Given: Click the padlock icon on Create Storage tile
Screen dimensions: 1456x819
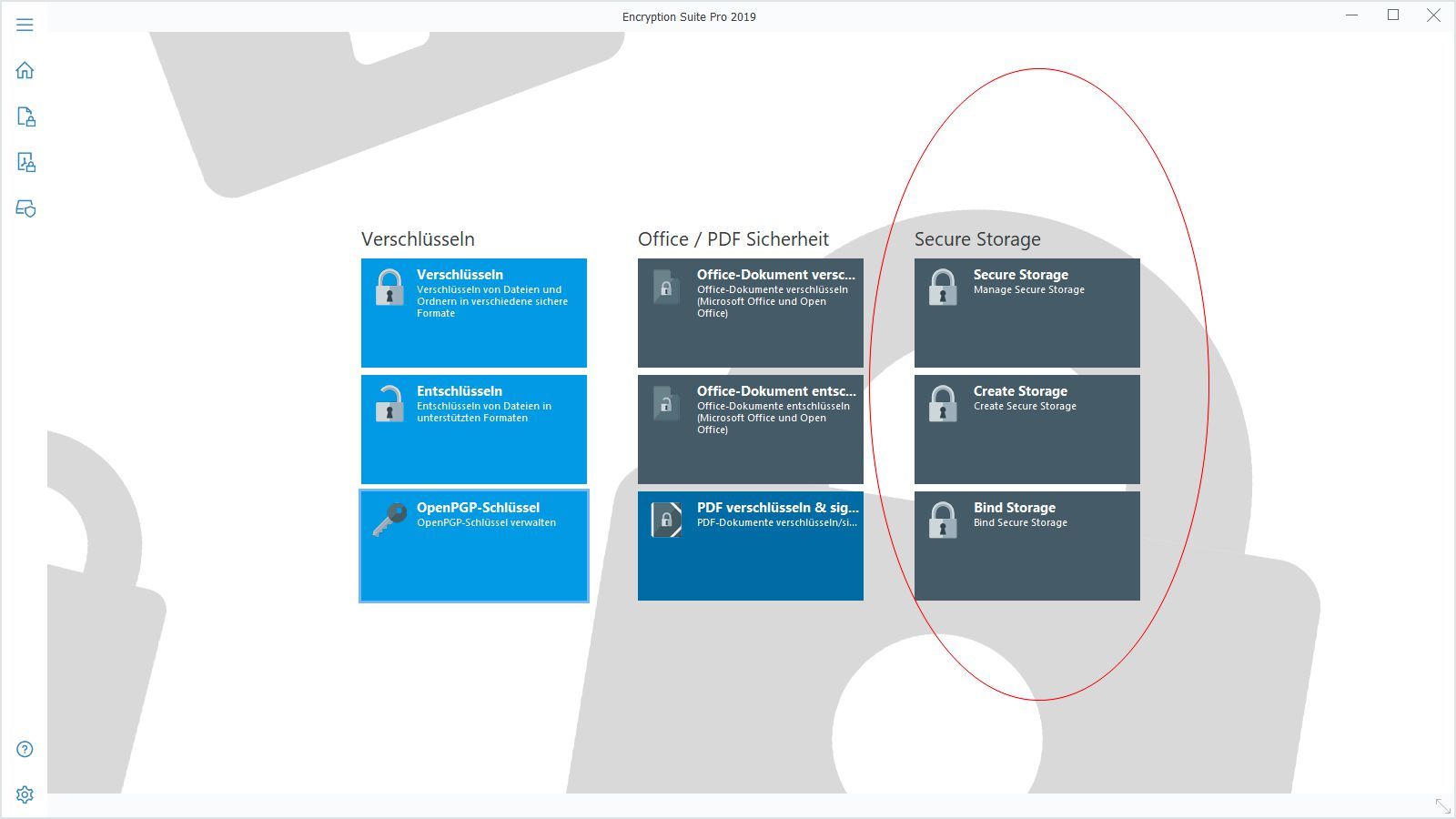Looking at the screenshot, I should click(x=943, y=403).
